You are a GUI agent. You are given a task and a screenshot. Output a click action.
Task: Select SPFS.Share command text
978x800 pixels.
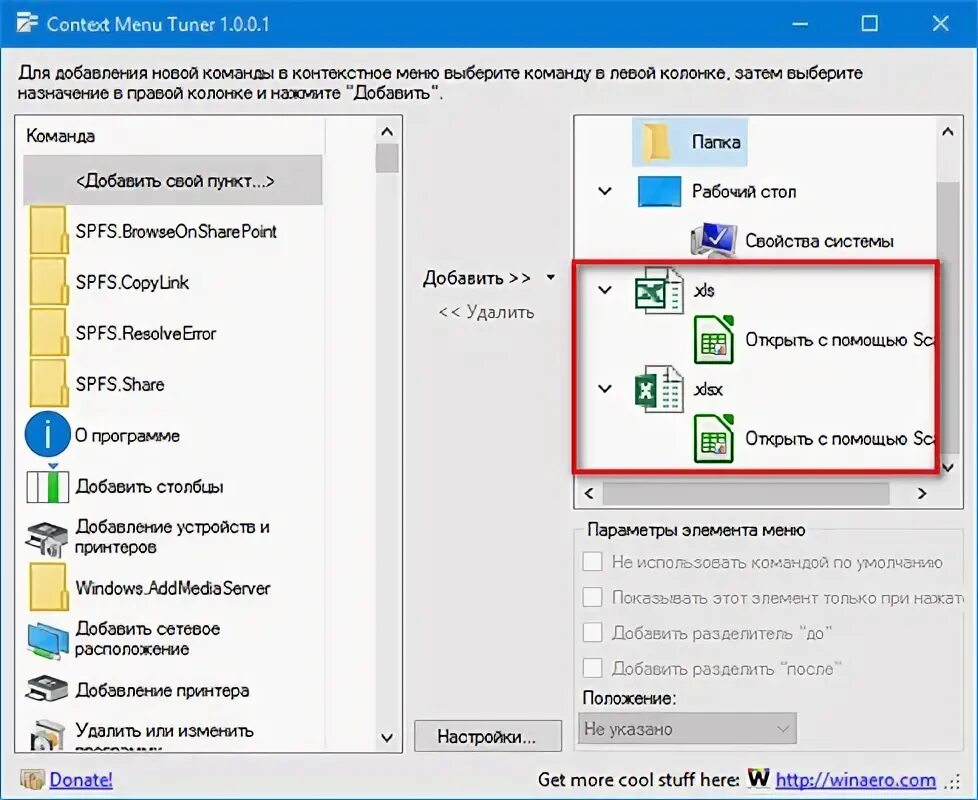(x=120, y=384)
